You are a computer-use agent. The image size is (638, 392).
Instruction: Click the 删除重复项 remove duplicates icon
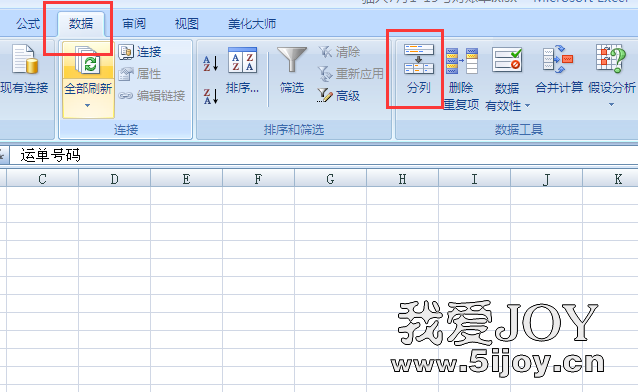coord(461,61)
